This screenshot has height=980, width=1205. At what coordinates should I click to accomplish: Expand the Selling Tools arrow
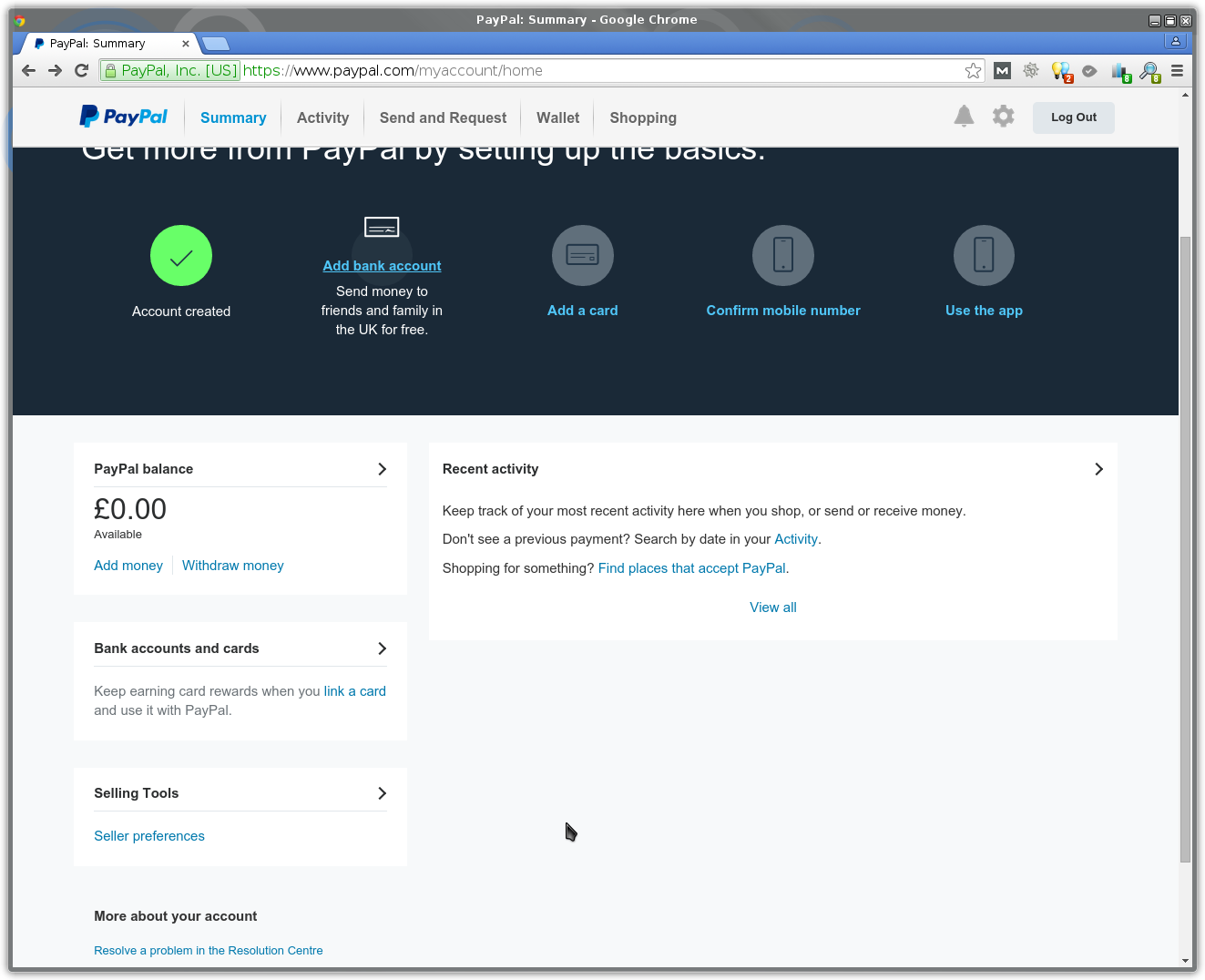[382, 793]
